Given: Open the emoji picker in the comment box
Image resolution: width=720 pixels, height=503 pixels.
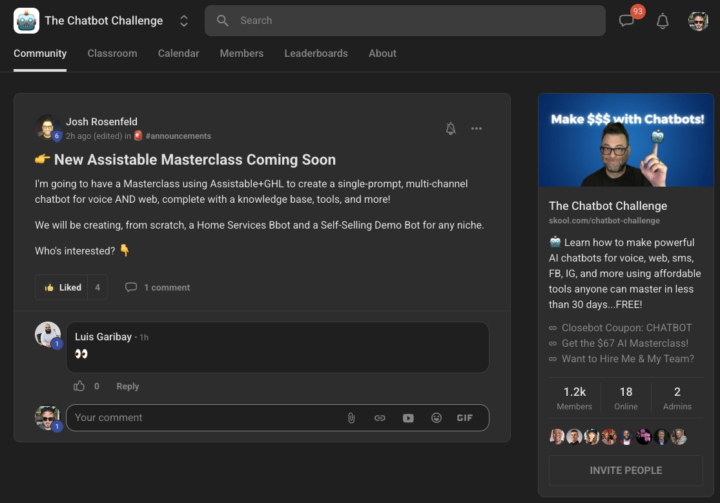Looking at the screenshot, I should [436, 418].
